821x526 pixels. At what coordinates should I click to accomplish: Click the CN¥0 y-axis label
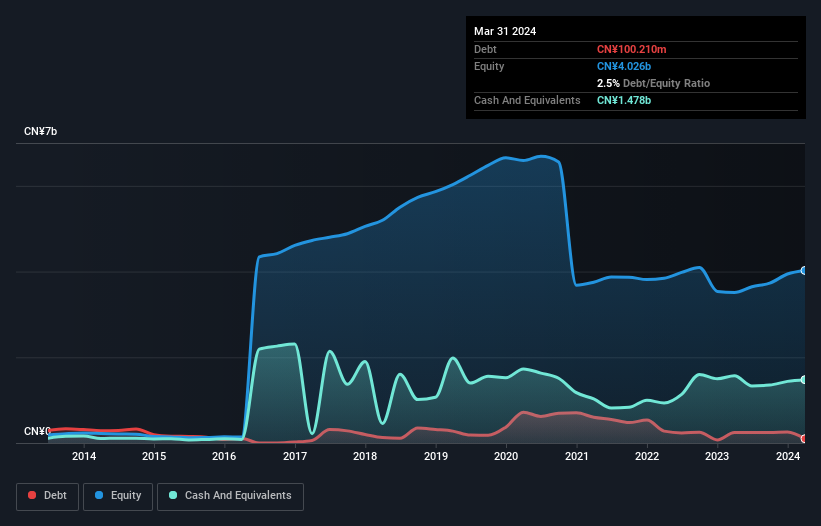tap(37, 431)
